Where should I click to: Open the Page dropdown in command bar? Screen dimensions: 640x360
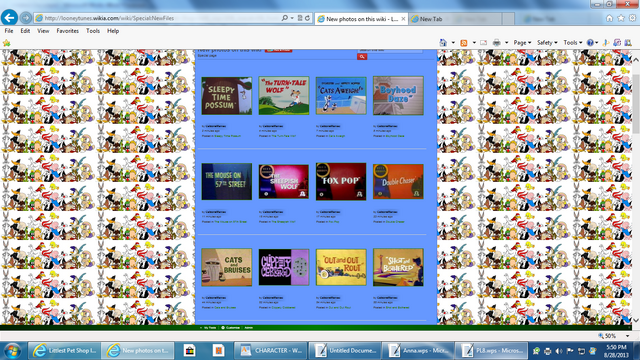pos(522,42)
